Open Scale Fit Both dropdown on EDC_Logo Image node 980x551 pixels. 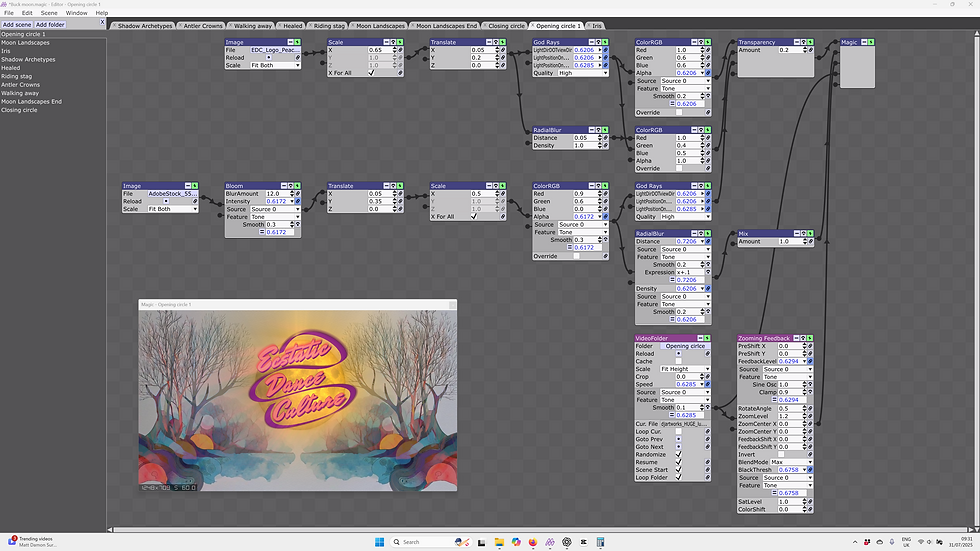click(x=275, y=65)
